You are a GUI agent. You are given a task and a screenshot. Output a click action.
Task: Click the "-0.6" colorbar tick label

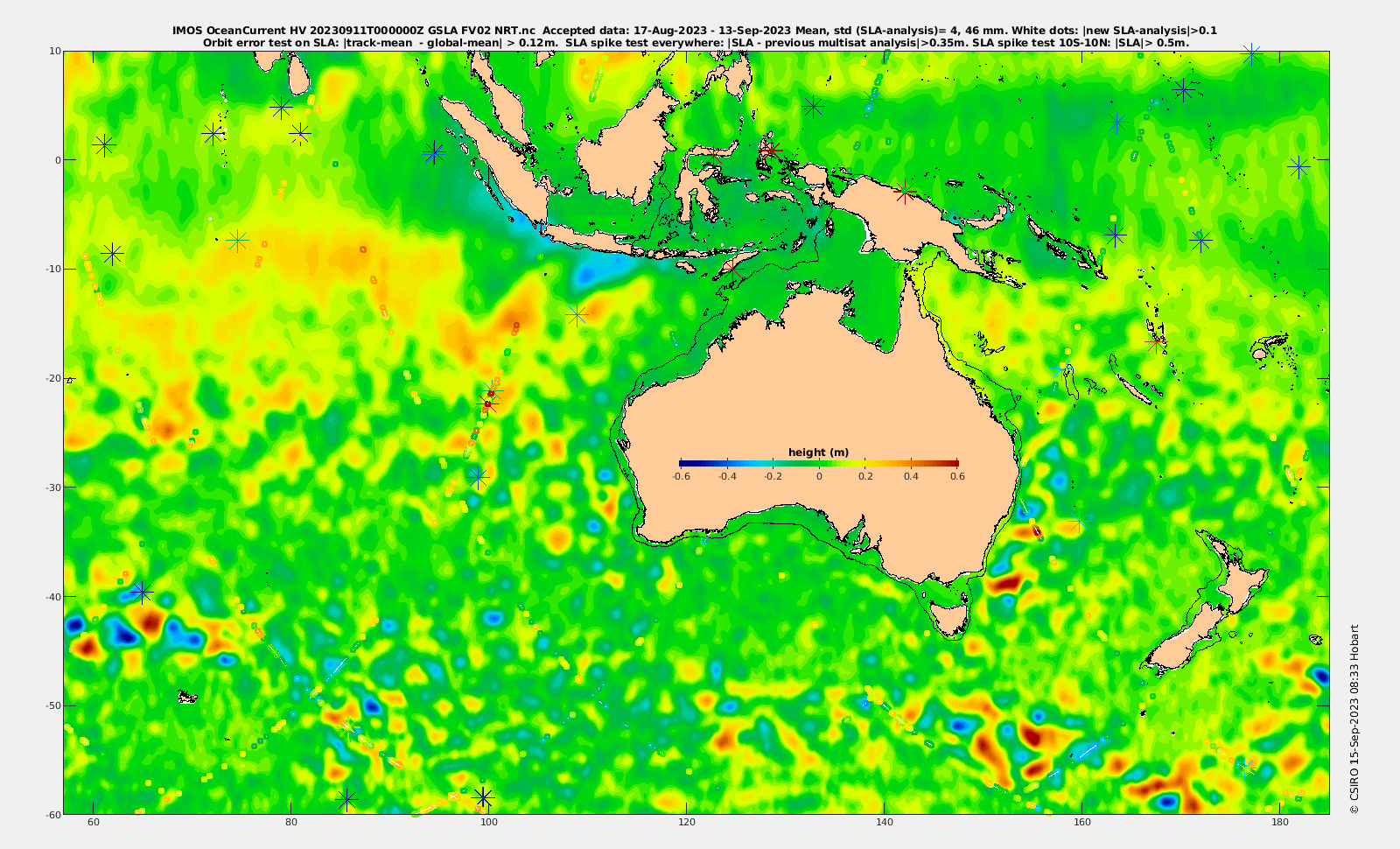click(x=681, y=476)
